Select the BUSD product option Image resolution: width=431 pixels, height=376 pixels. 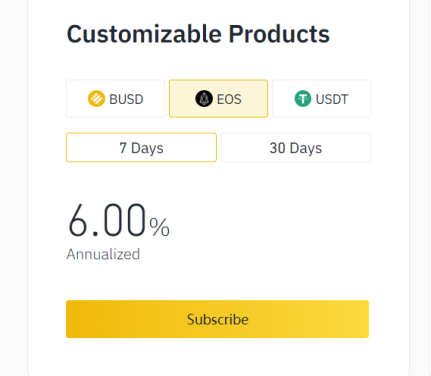(x=116, y=99)
